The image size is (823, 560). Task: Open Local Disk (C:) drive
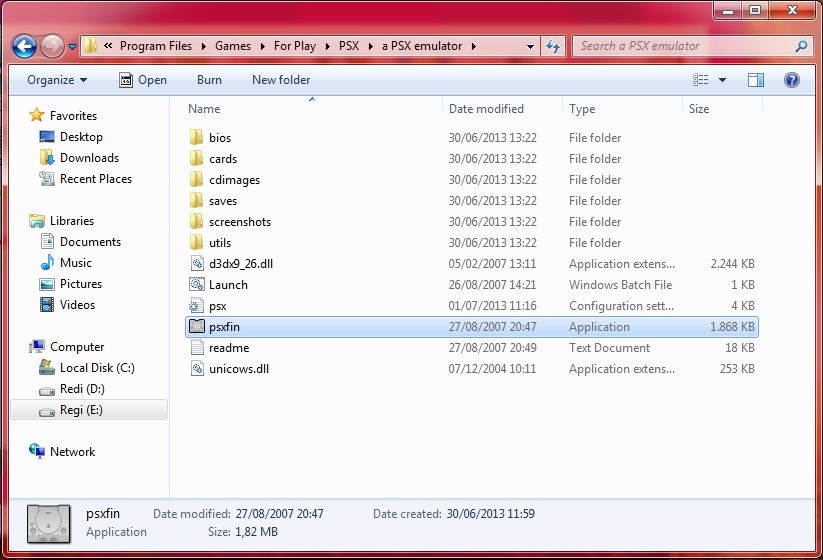tap(97, 367)
